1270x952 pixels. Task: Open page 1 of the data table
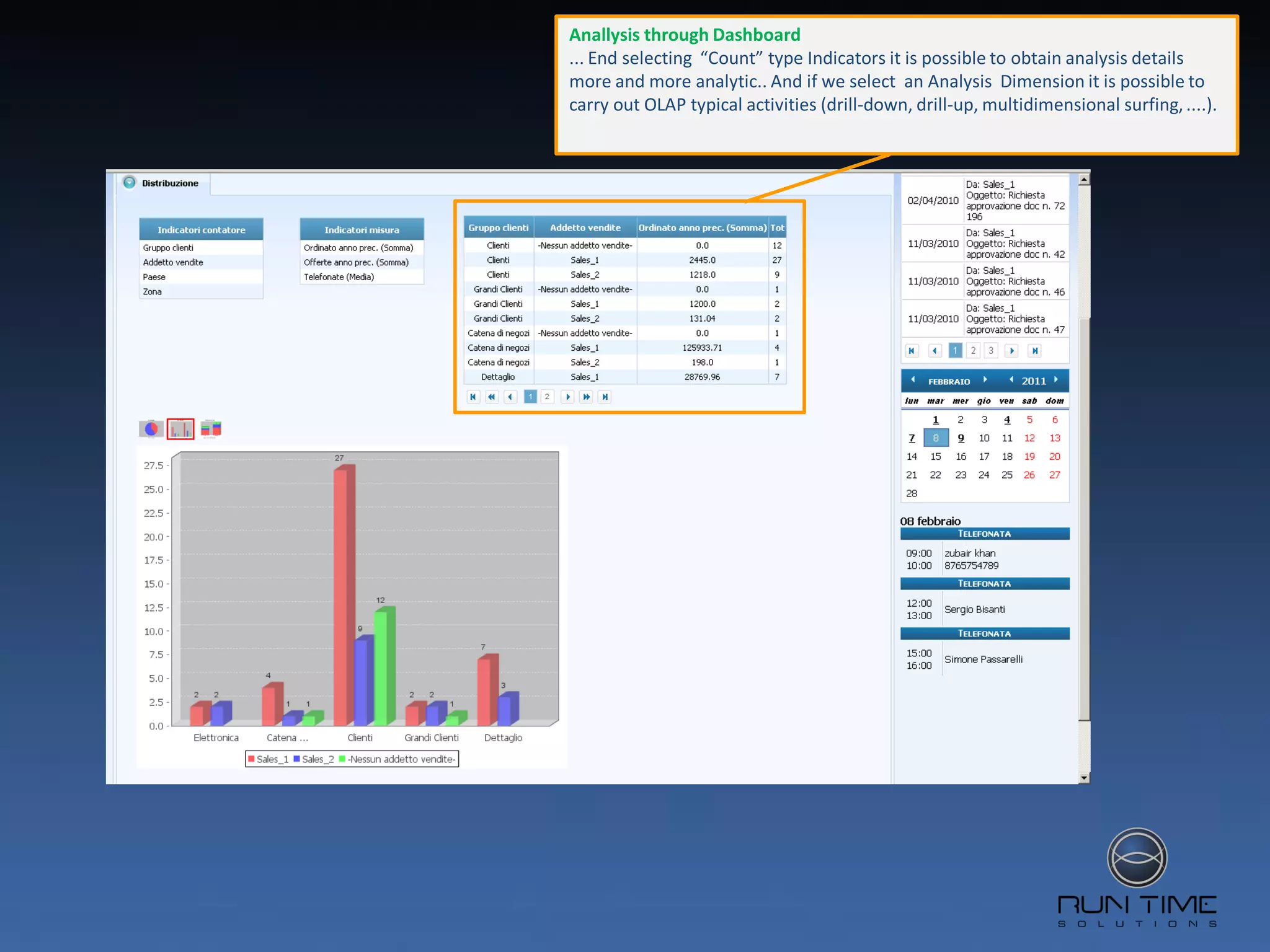[530, 397]
